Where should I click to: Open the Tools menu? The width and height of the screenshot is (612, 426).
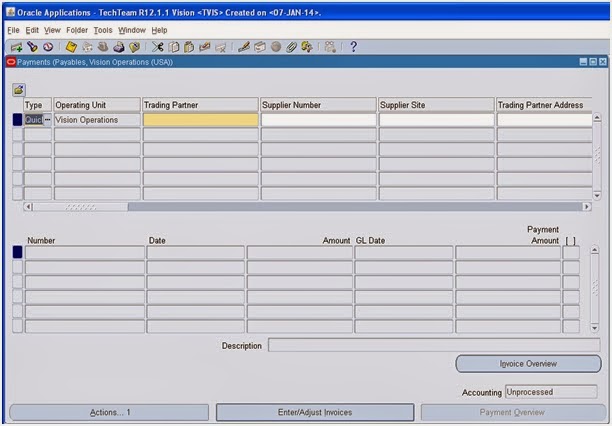click(x=103, y=30)
